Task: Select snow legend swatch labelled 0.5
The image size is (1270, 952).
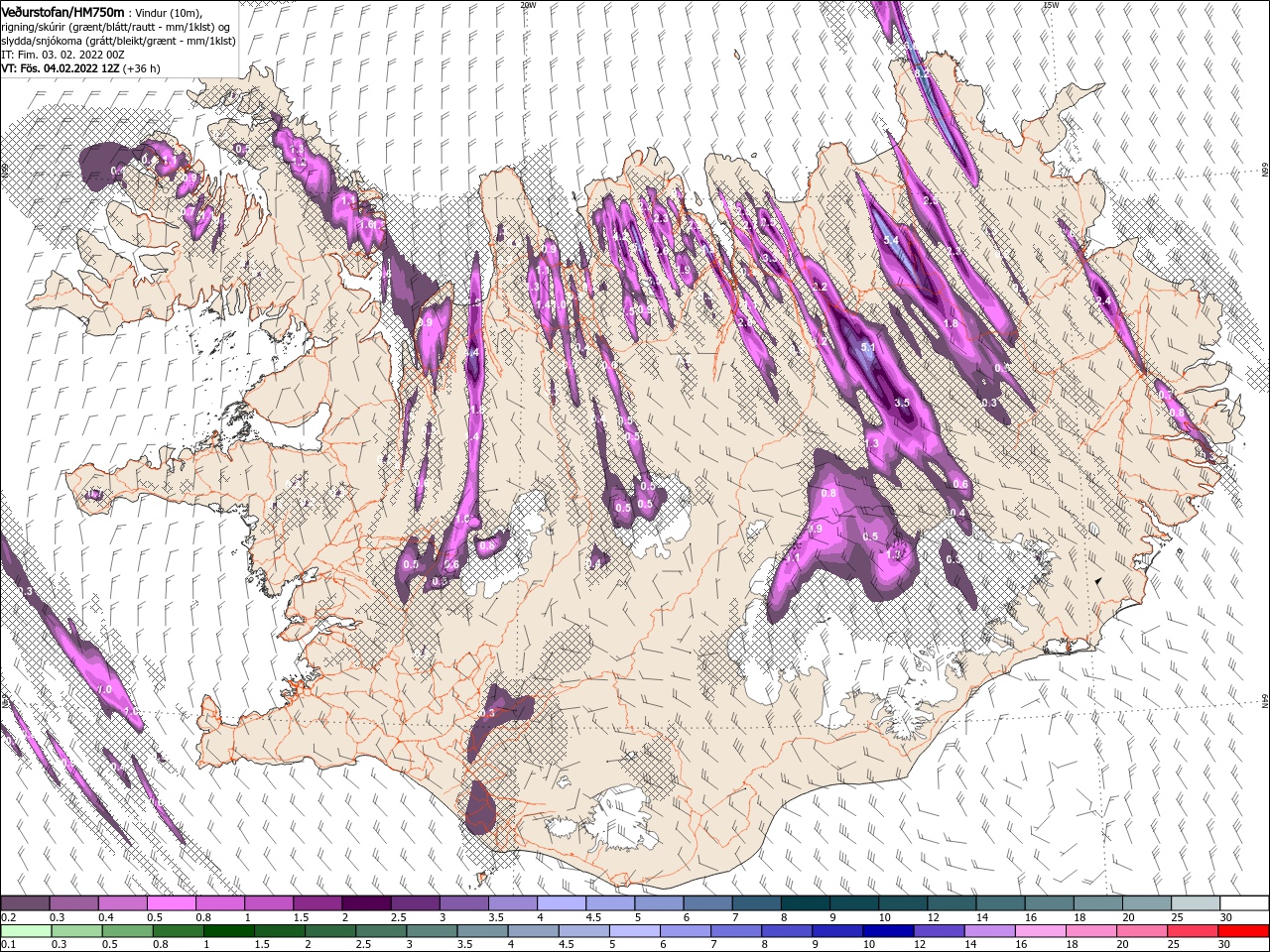Action: [171, 903]
